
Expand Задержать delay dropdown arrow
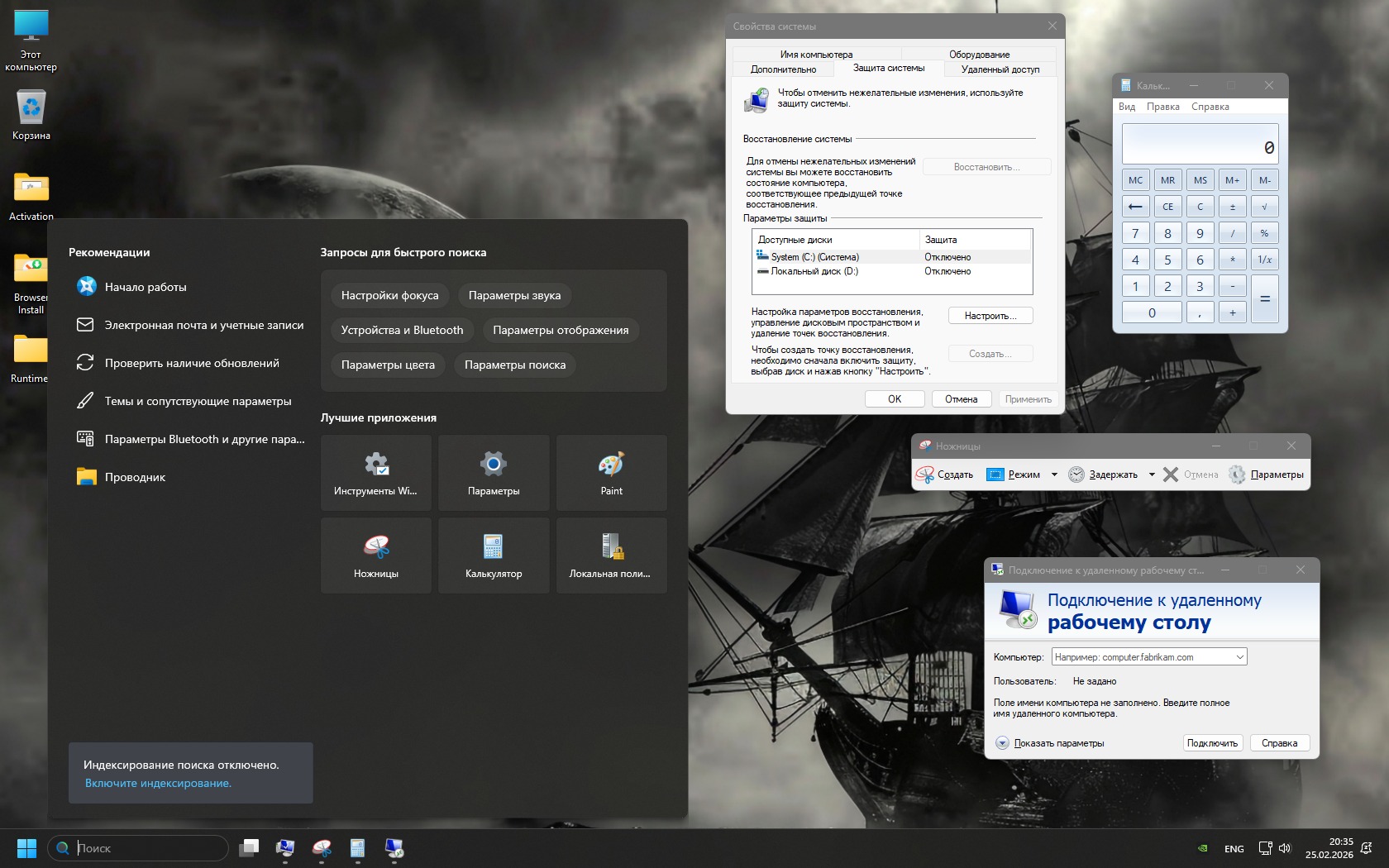(x=1152, y=475)
